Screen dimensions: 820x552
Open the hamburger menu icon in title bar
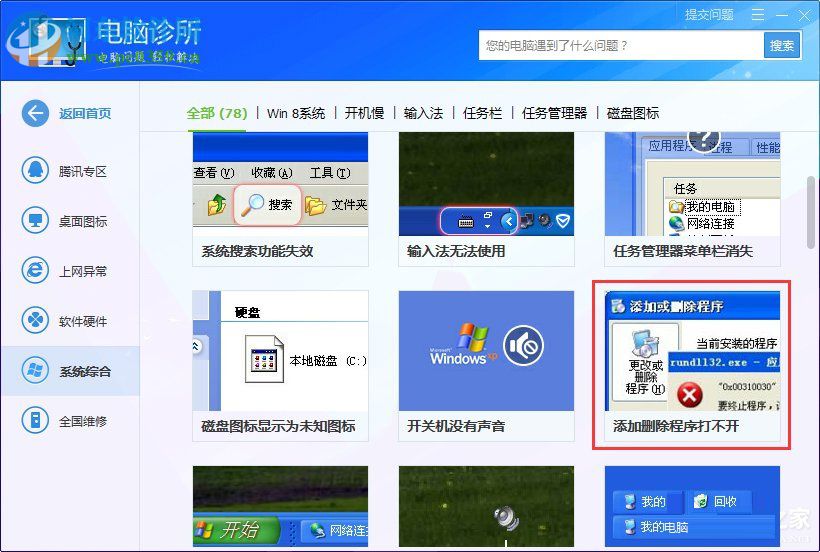pyautogui.click(x=758, y=15)
